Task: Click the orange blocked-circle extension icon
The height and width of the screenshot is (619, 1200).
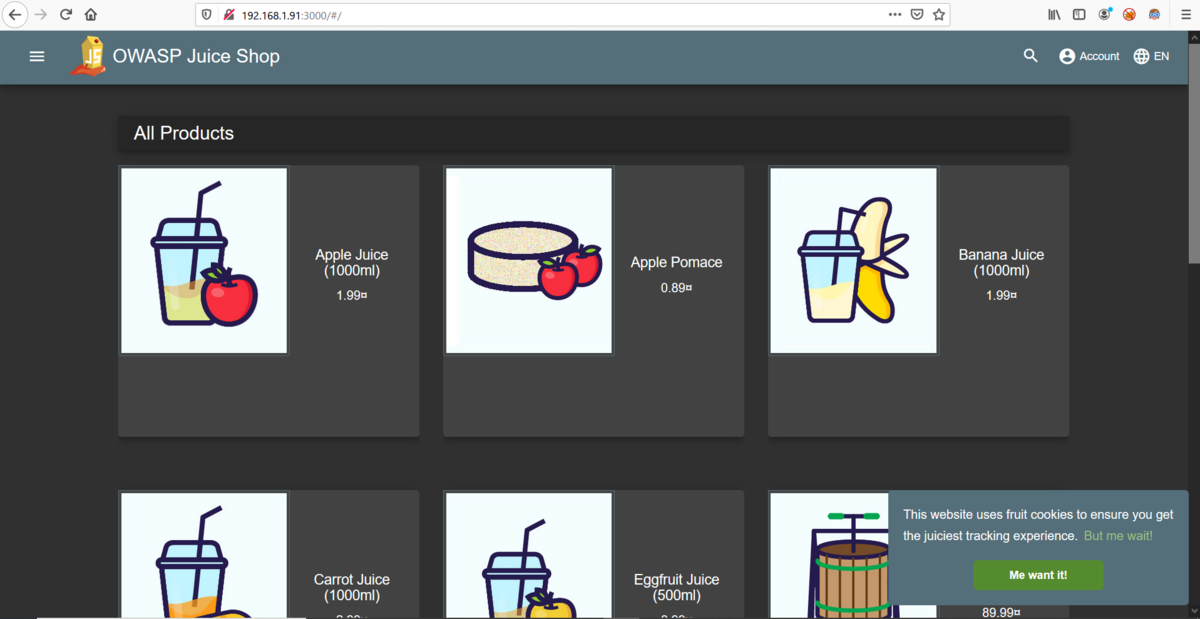Action: click(x=1129, y=15)
